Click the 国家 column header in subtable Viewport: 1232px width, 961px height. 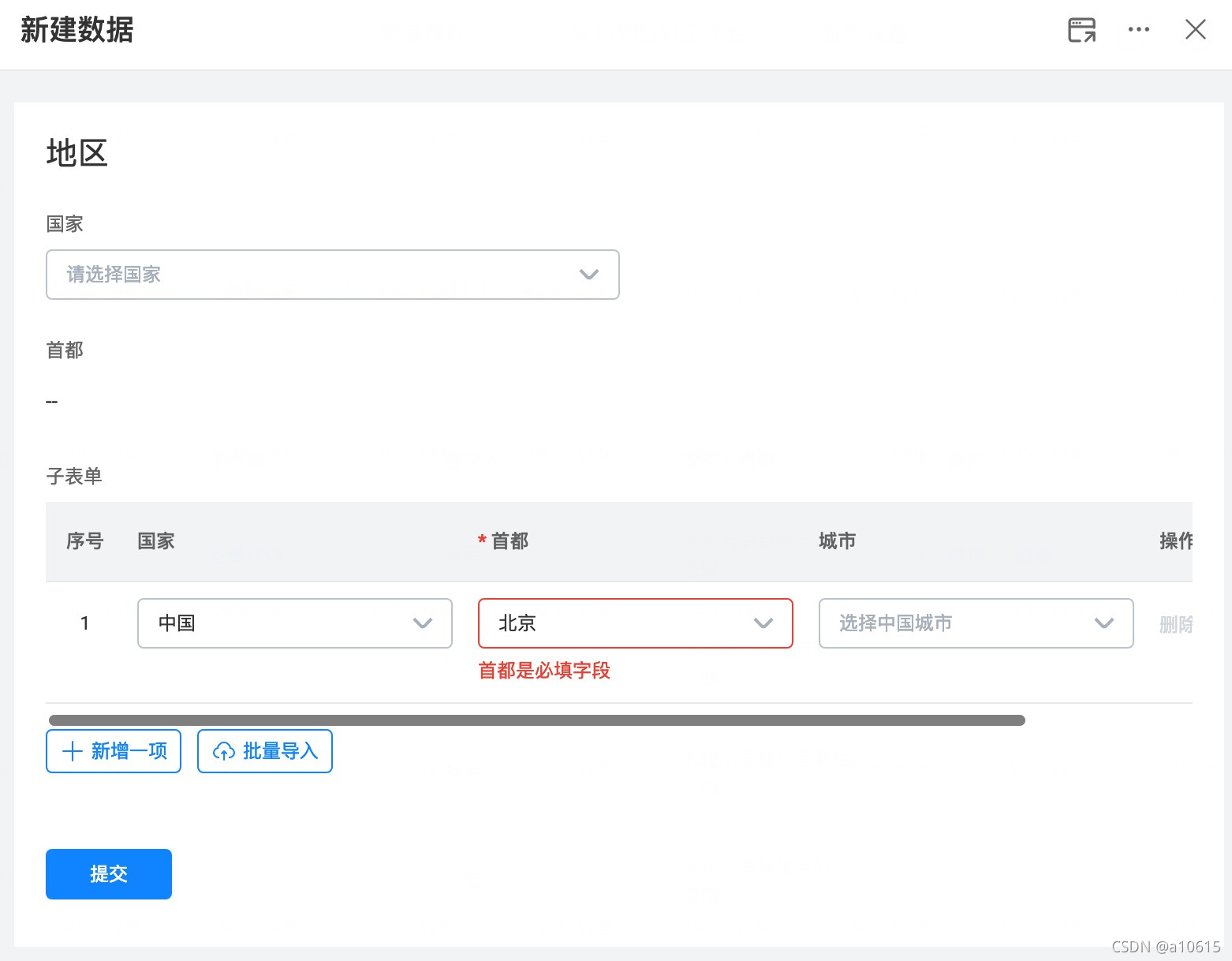[156, 541]
